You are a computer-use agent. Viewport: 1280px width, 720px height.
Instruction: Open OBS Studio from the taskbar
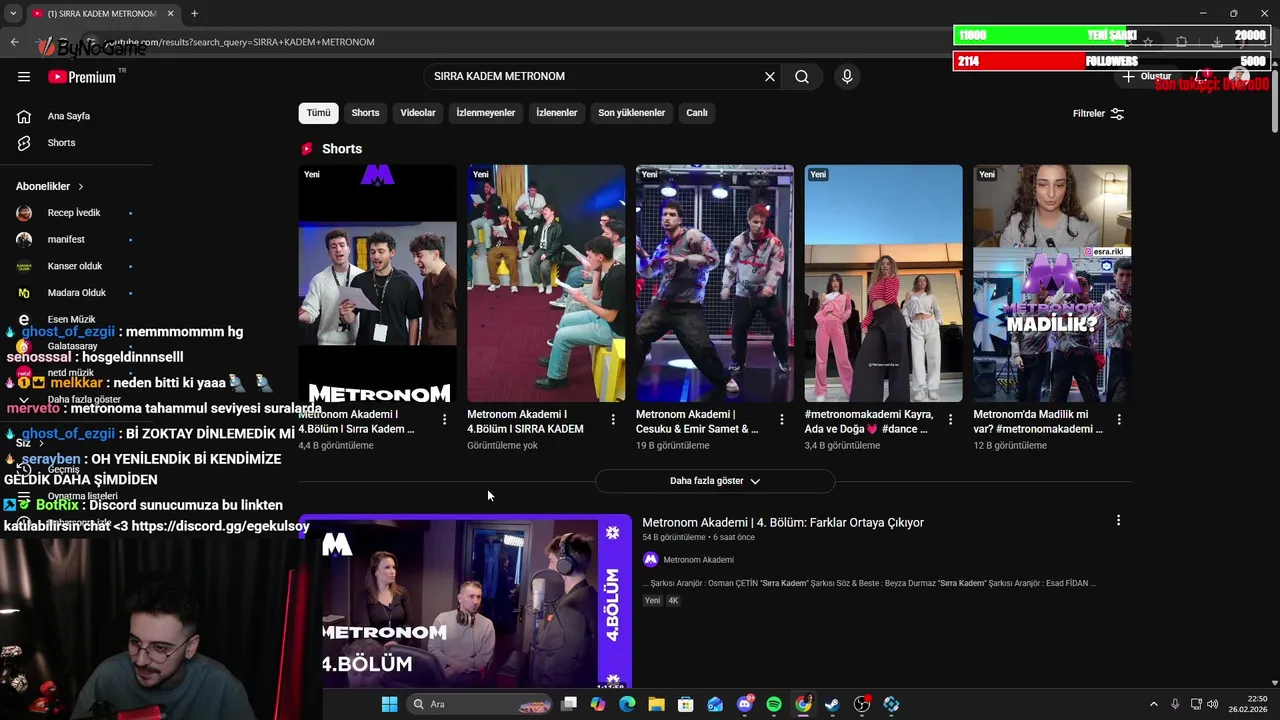pyautogui.click(x=862, y=704)
